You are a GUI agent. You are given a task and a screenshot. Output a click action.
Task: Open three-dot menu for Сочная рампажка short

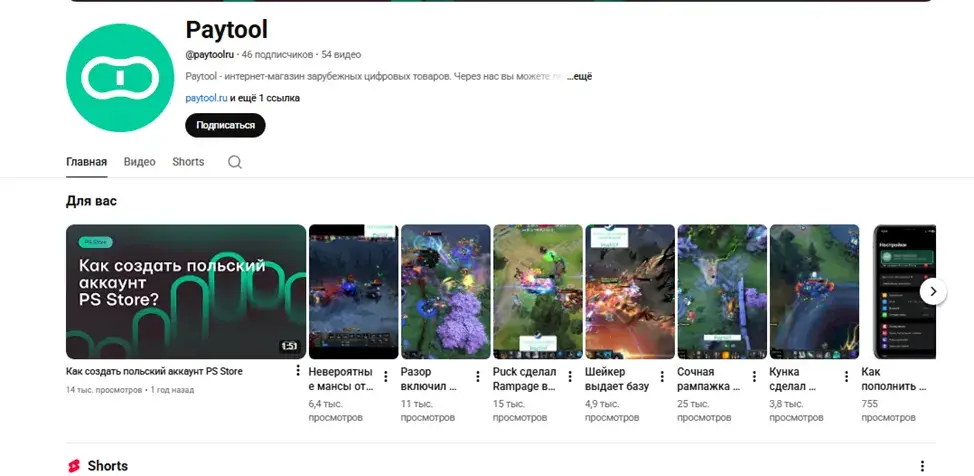(x=754, y=377)
